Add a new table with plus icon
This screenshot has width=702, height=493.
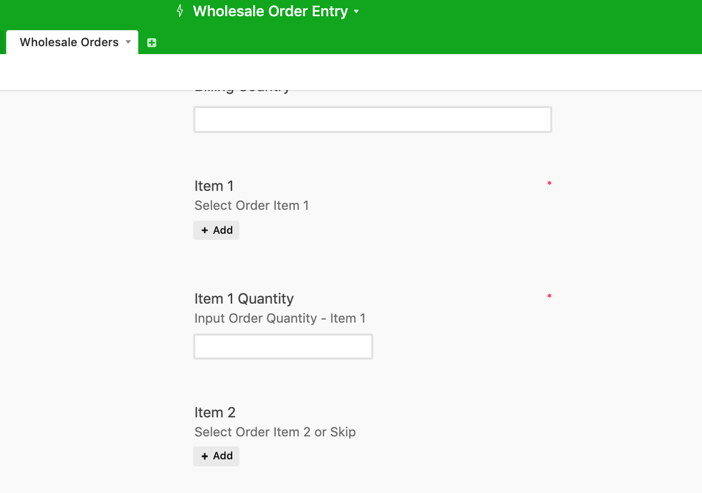click(x=152, y=43)
